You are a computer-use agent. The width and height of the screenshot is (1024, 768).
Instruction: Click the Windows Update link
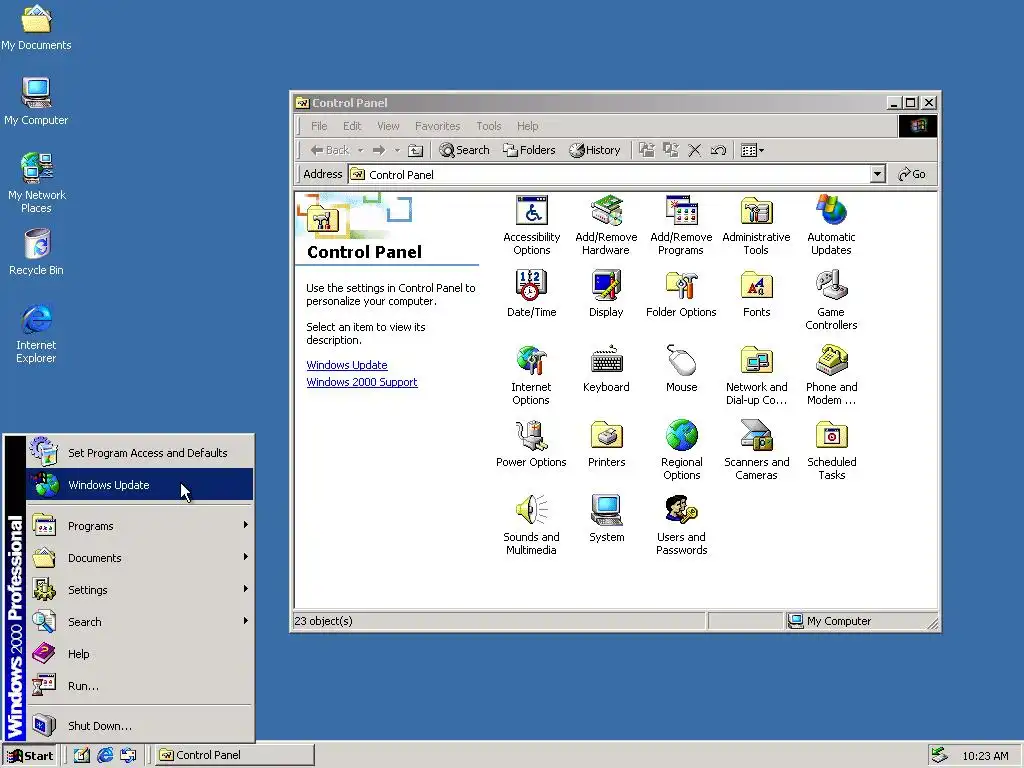(x=347, y=365)
